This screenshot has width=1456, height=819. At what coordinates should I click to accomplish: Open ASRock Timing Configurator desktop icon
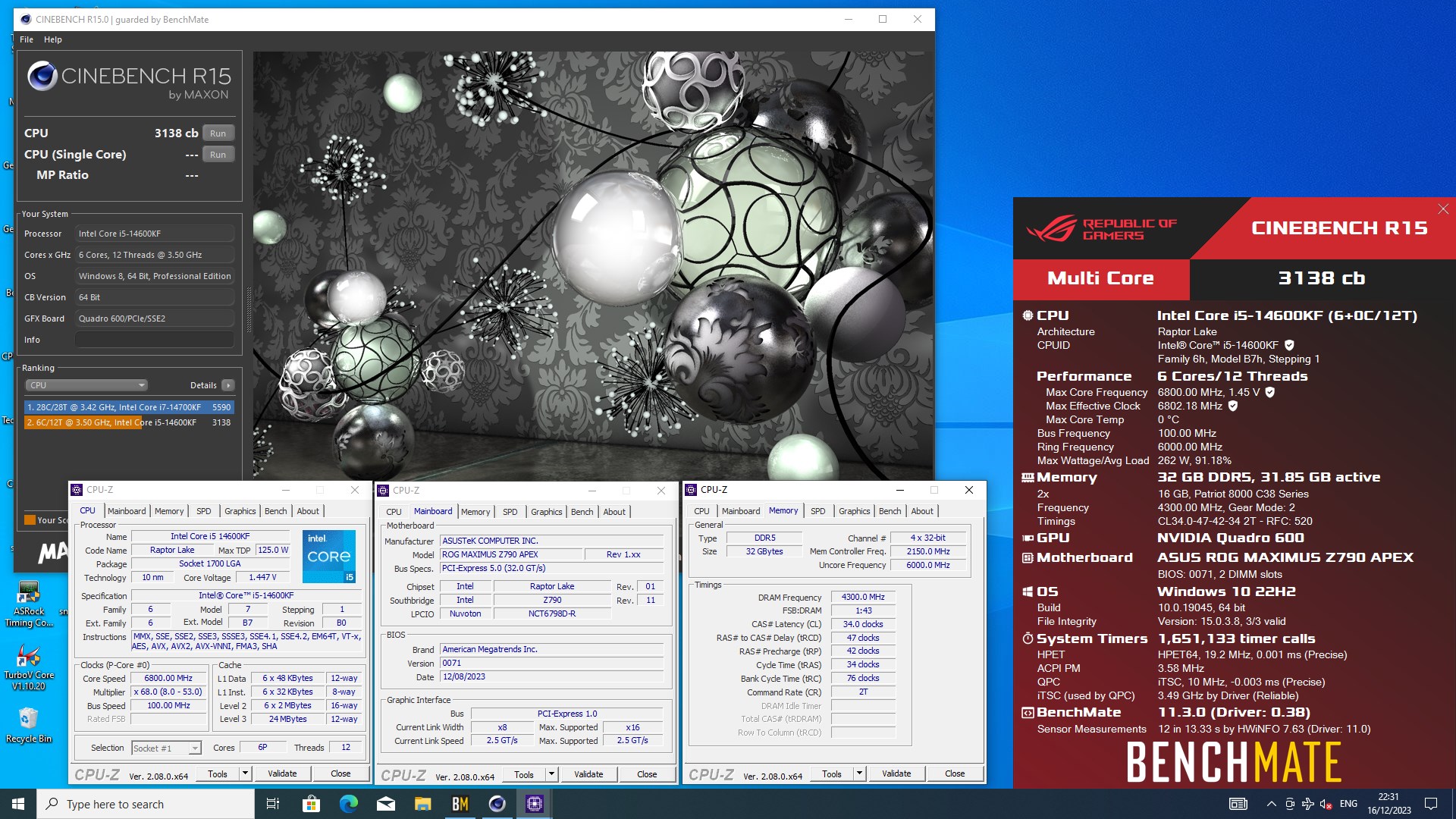pyautogui.click(x=29, y=604)
